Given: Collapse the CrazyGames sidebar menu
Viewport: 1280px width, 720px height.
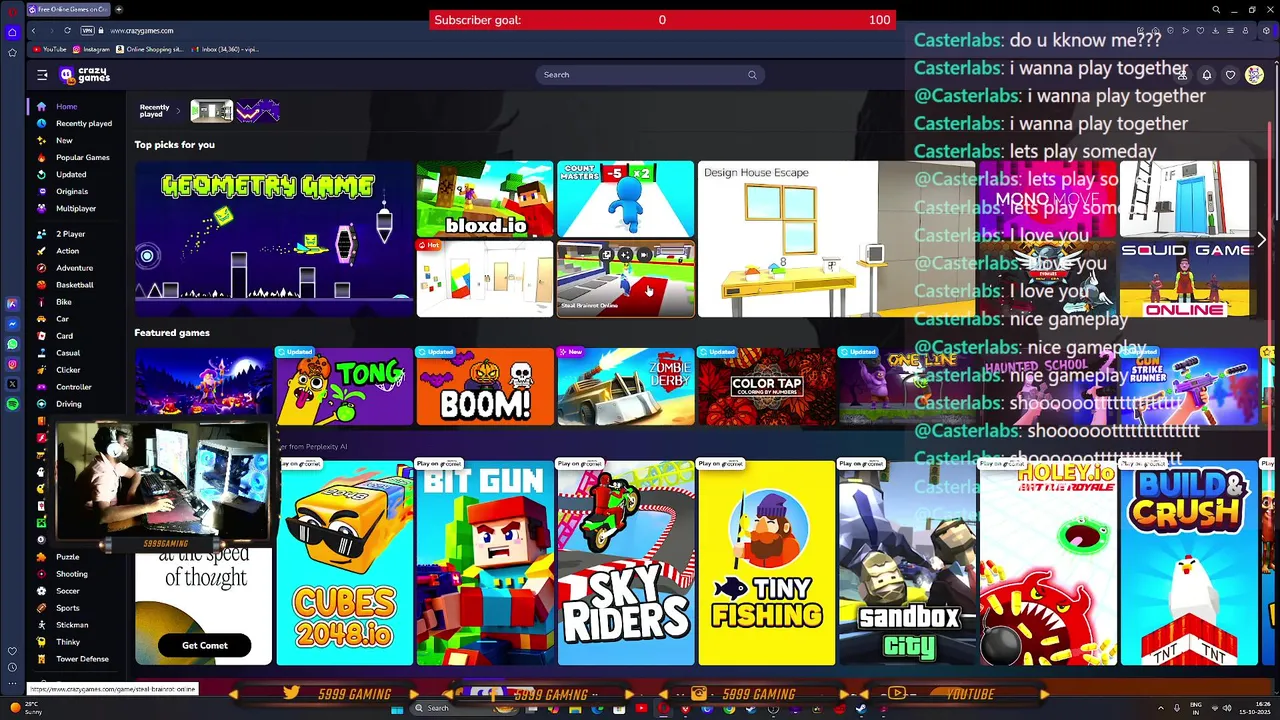Looking at the screenshot, I should click(42, 75).
